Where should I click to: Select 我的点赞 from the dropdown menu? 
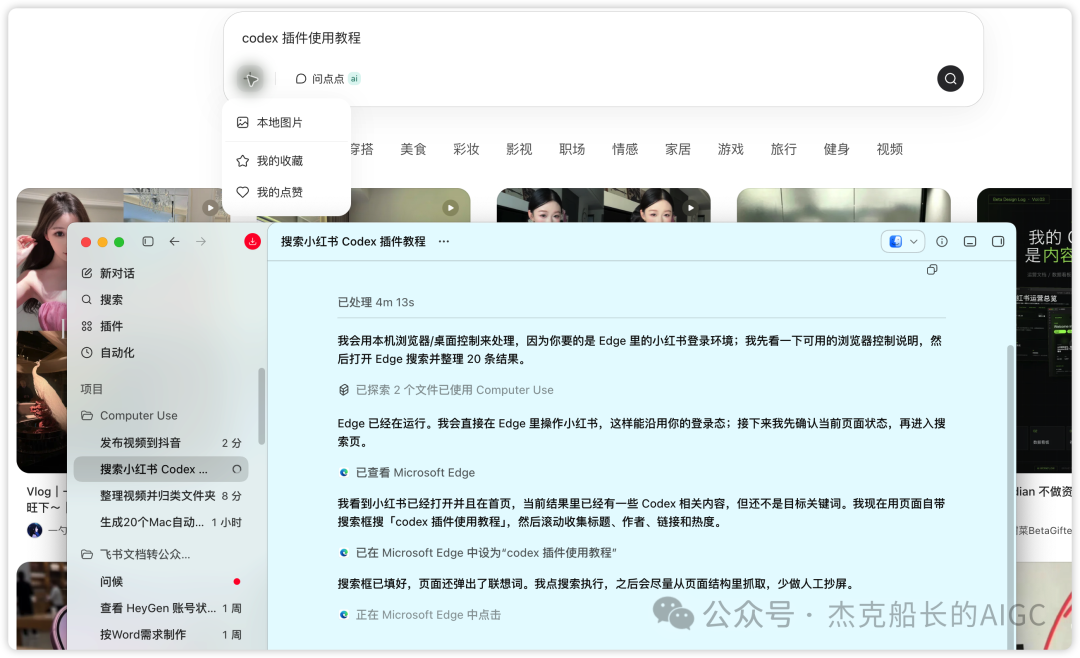point(287,192)
